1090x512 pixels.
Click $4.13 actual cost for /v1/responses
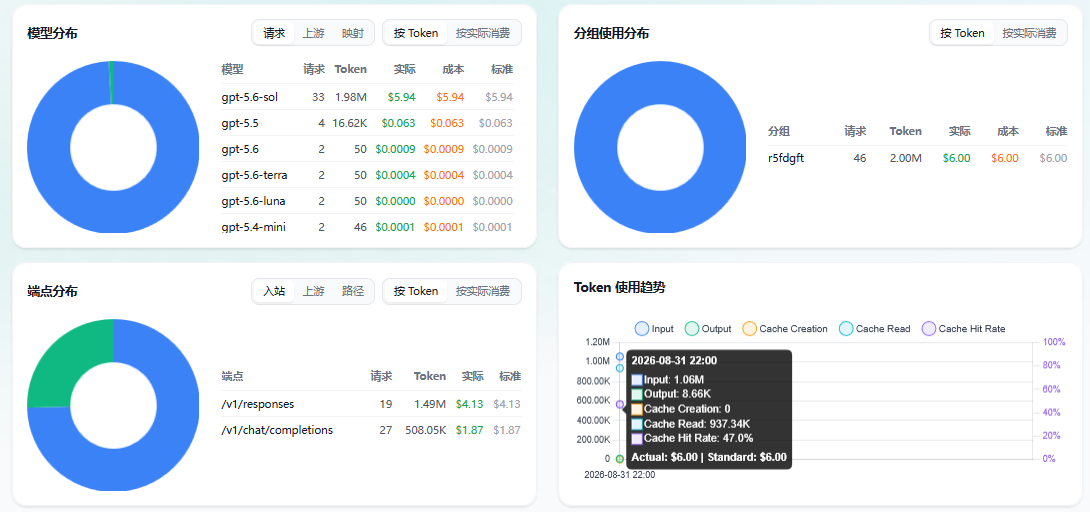point(469,404)
